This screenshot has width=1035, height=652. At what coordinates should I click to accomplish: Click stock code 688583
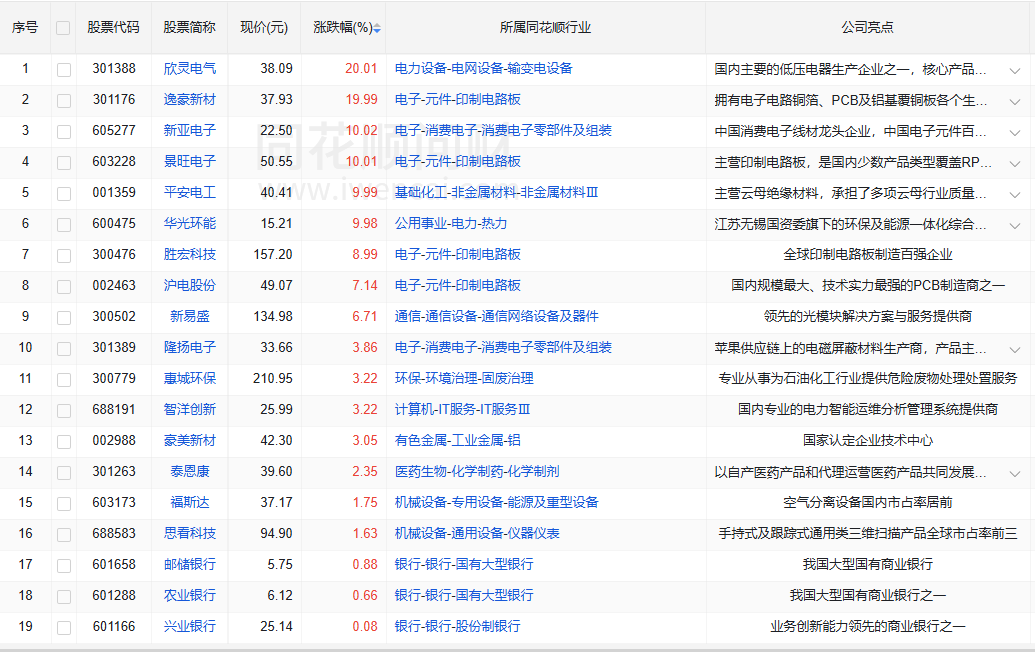click(114, 533)
